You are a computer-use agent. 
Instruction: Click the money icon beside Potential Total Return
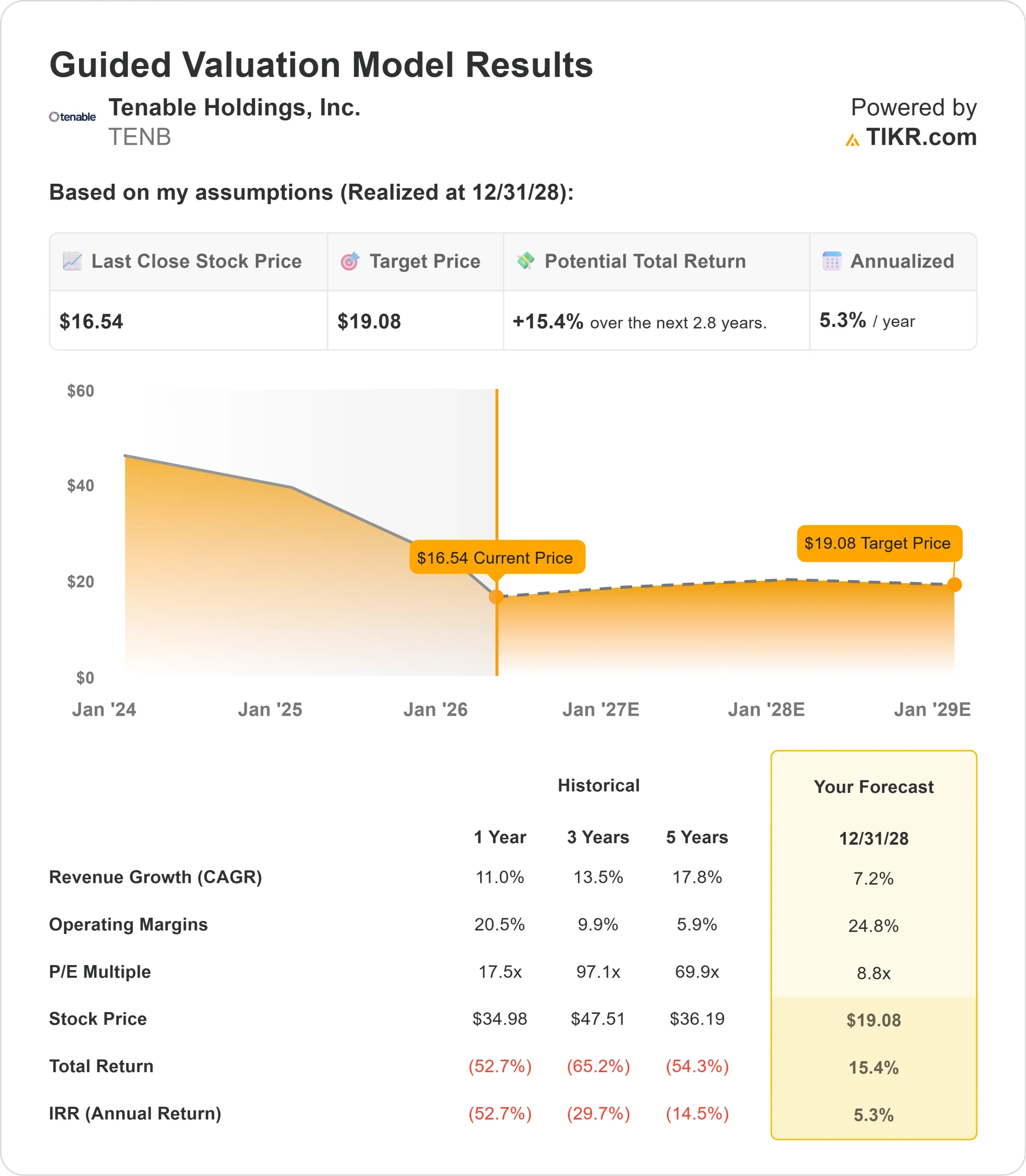click(x=526, y=261)
